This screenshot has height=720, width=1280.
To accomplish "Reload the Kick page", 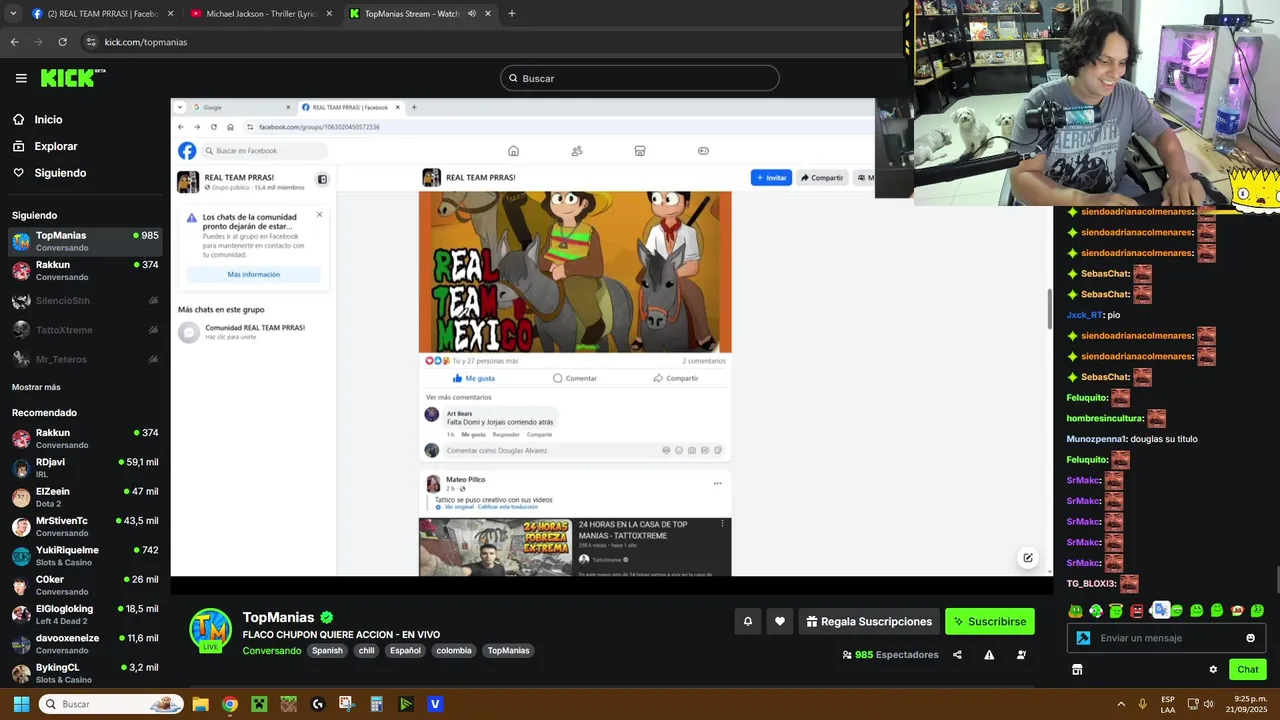I will pos(62,42).
